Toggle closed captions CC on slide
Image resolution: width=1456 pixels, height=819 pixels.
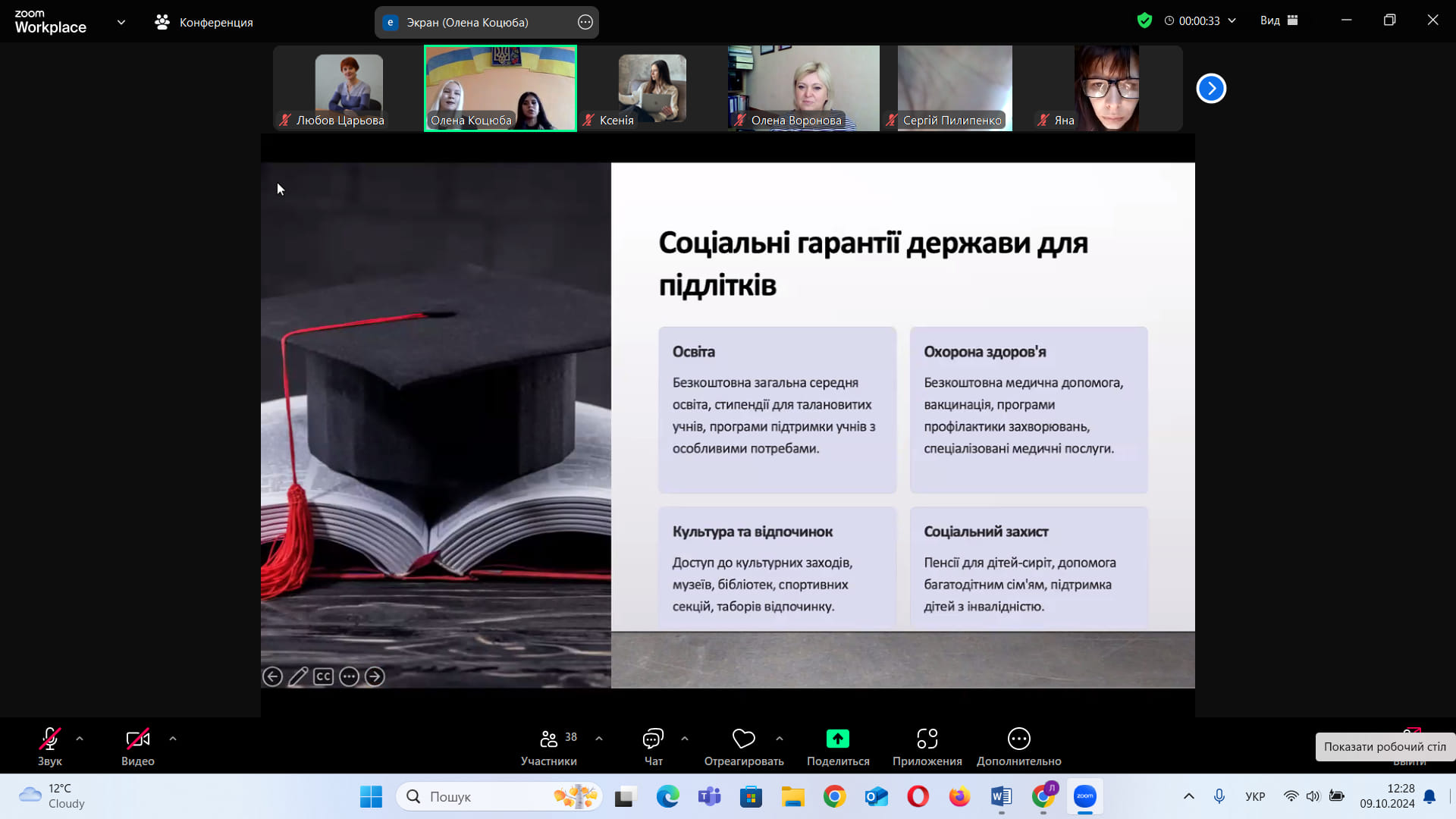[x=324, y=676]
